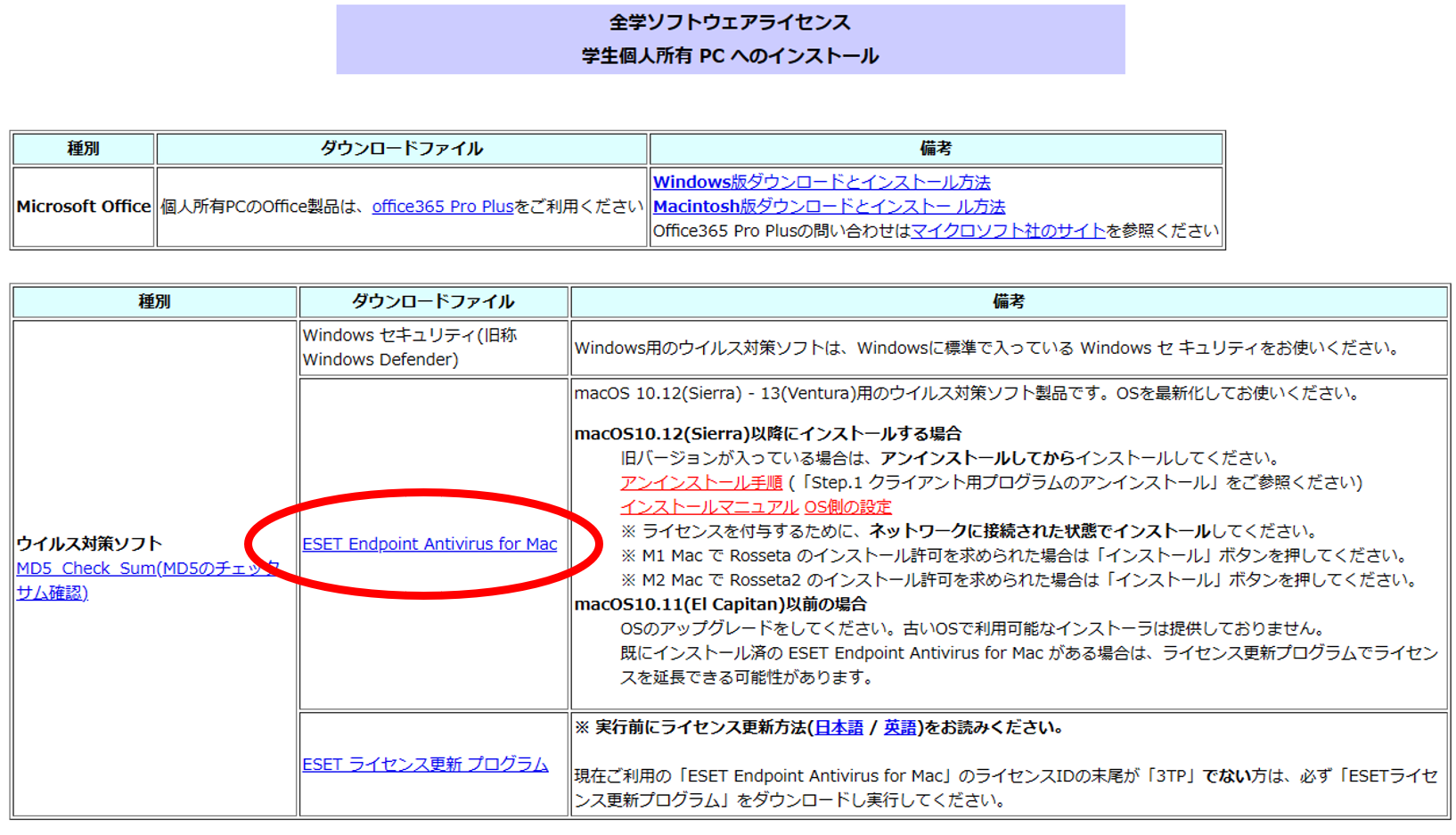Click the macOS10.12(Sierra)以降 heading text
The width and height of the screenshot is (1456, 835).
coord(768,434)
